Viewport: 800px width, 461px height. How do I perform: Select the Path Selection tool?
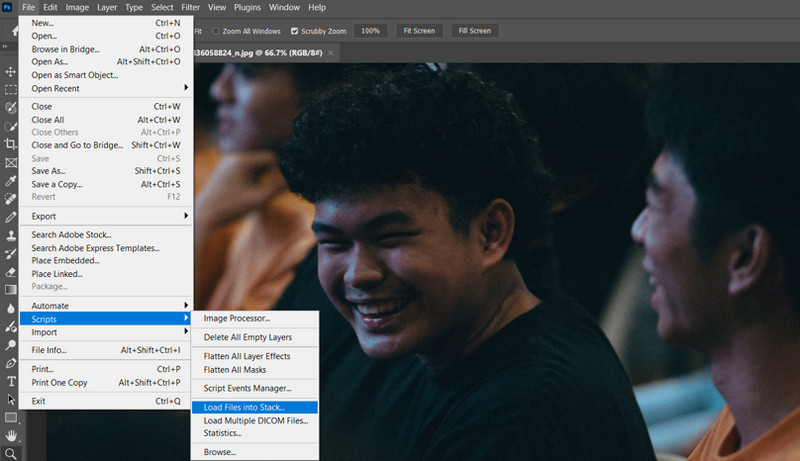tap(11, 399)
